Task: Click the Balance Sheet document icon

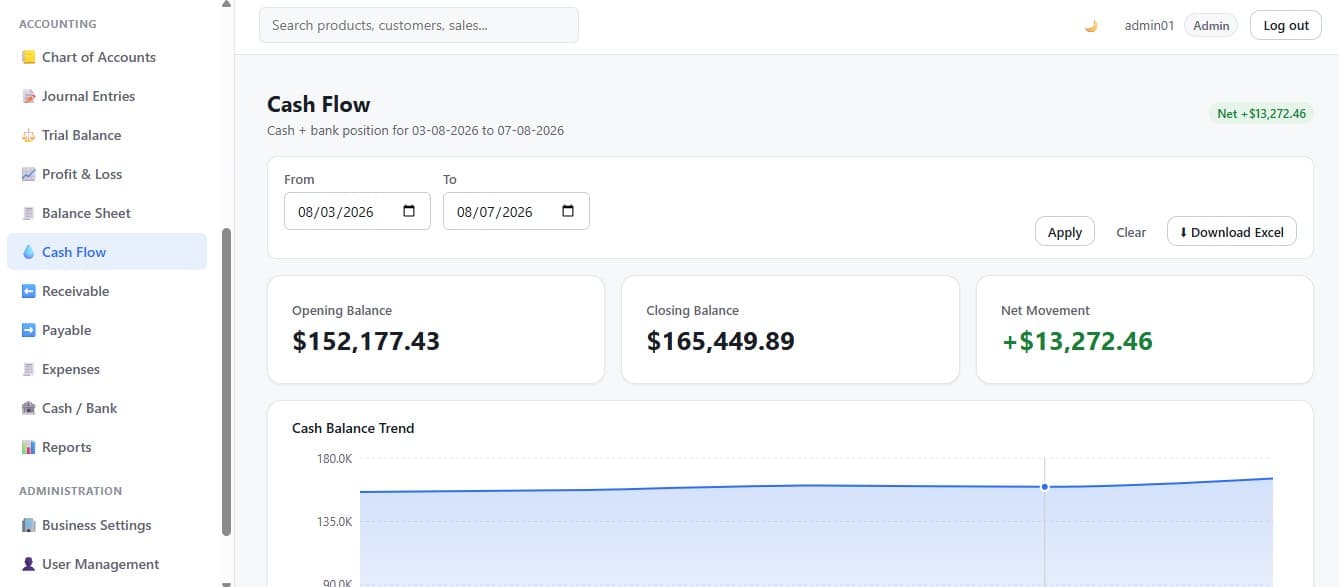Action: [28, 213]
